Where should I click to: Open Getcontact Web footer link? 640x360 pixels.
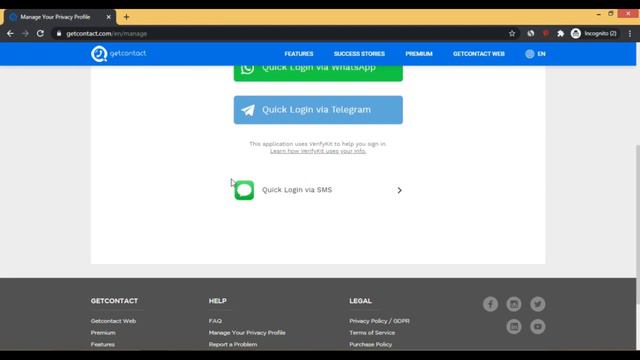tap(113, 321)
